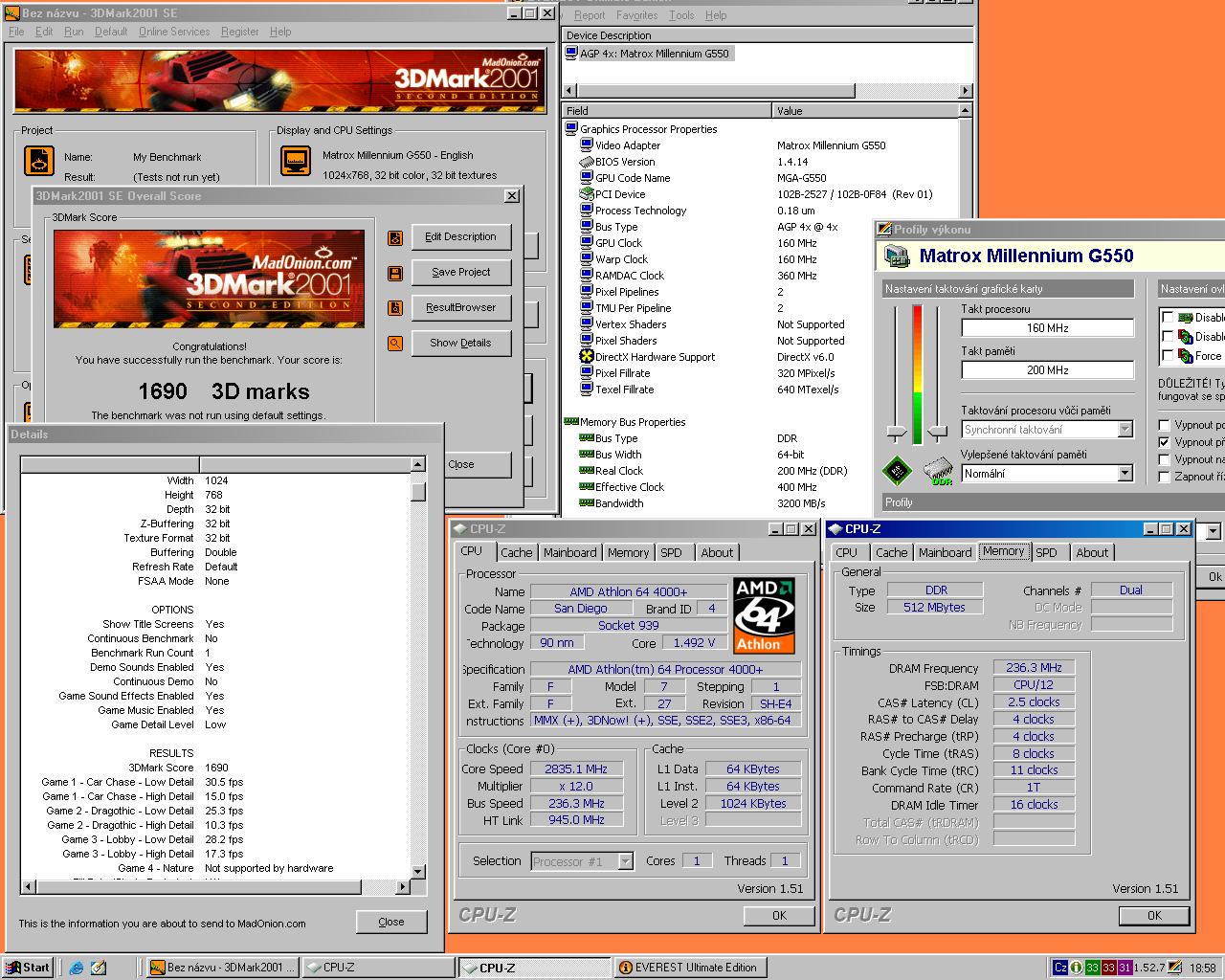Click the green GPU chip icon
This screenshot has width=1225, height=980.
pos(897,470)
